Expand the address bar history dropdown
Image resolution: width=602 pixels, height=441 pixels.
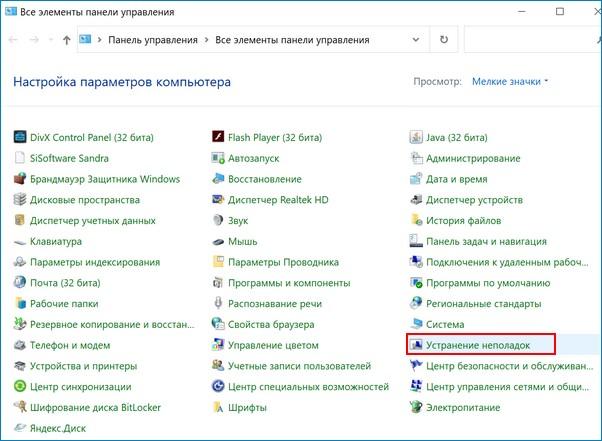tap(415, 40)
